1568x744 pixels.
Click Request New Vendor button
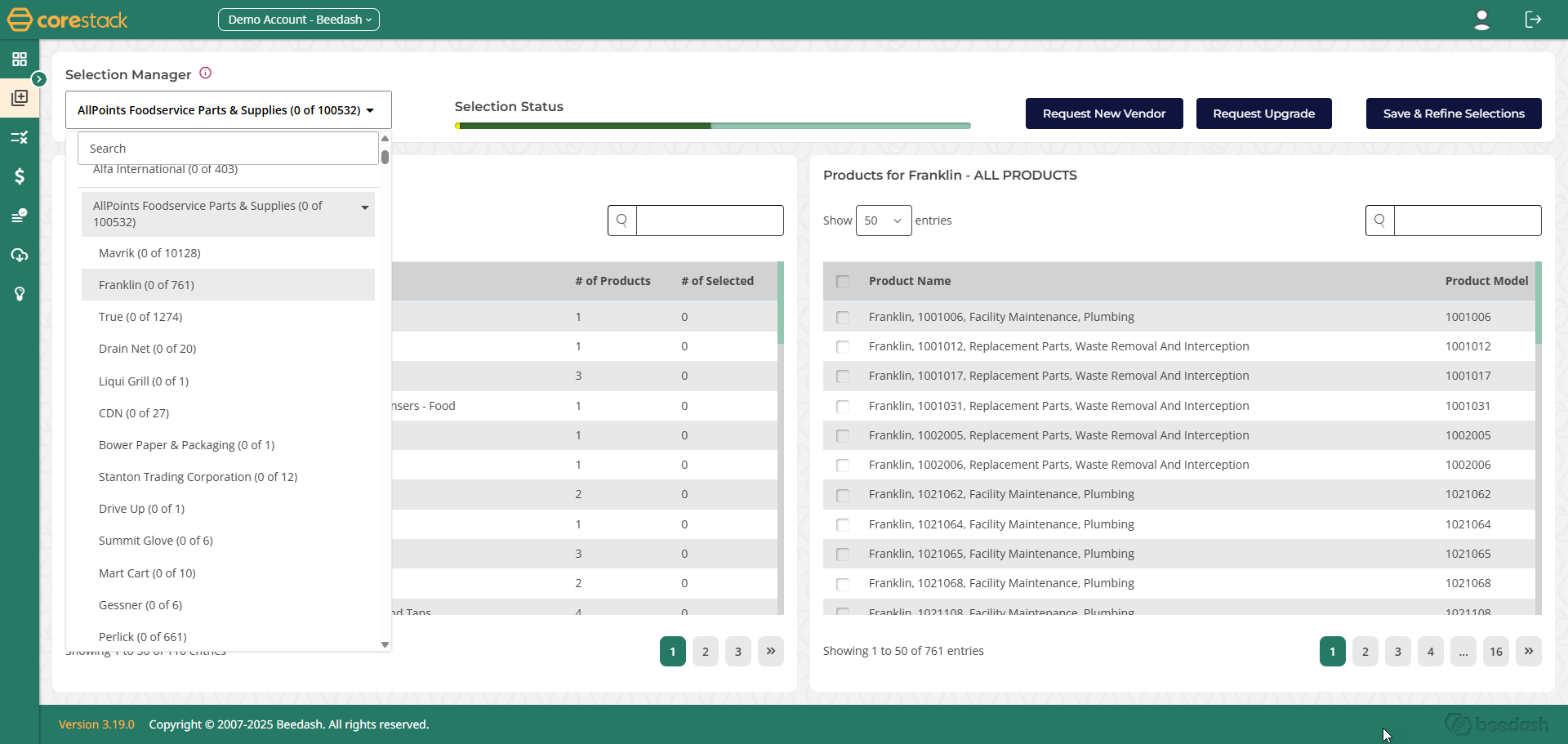click(1104, 114)
